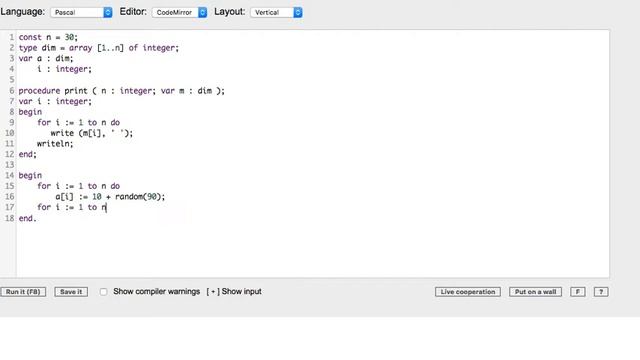640x360 pixels.
Task: Click line number 13 in gutter
Action: (x=9, y=165)
